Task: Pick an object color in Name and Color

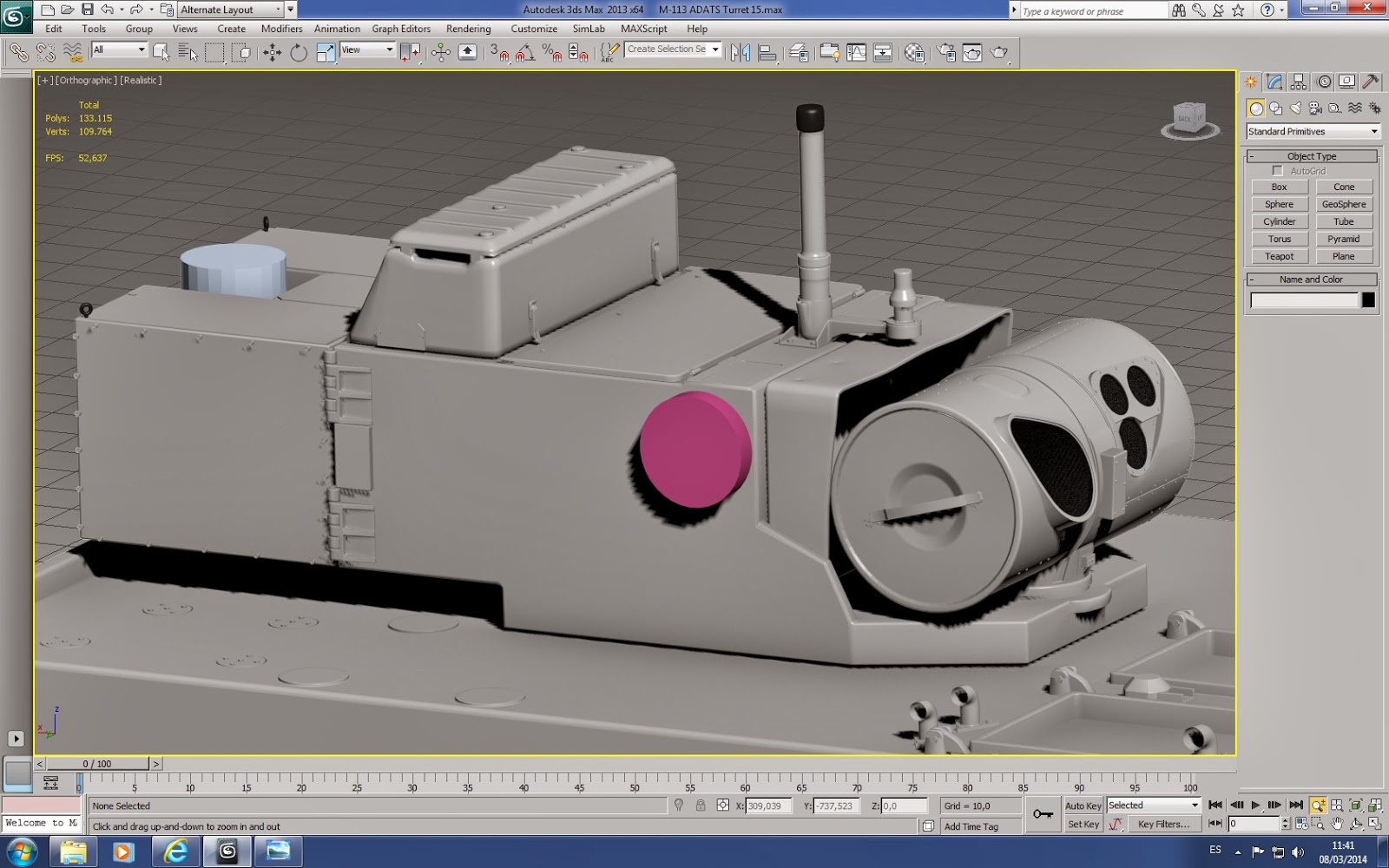Action: click(1369, 299)
